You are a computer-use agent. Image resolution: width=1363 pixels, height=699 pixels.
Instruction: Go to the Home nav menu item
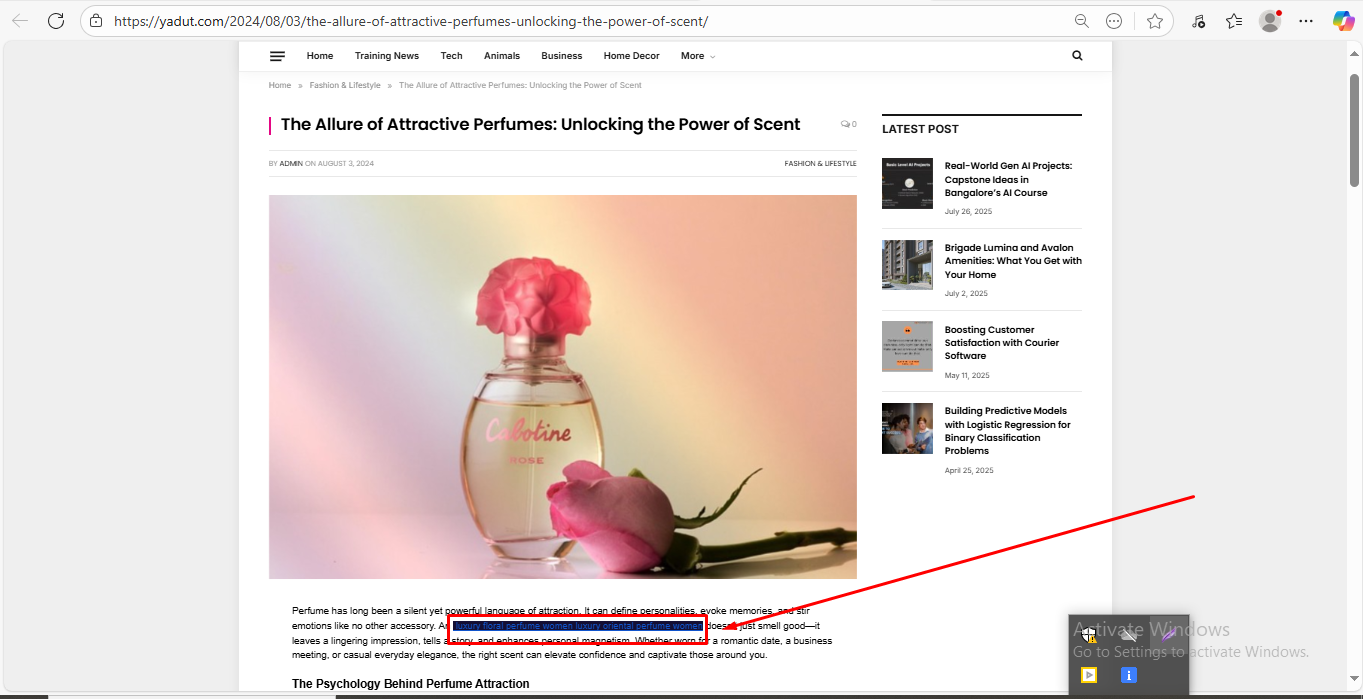(320, 56)
